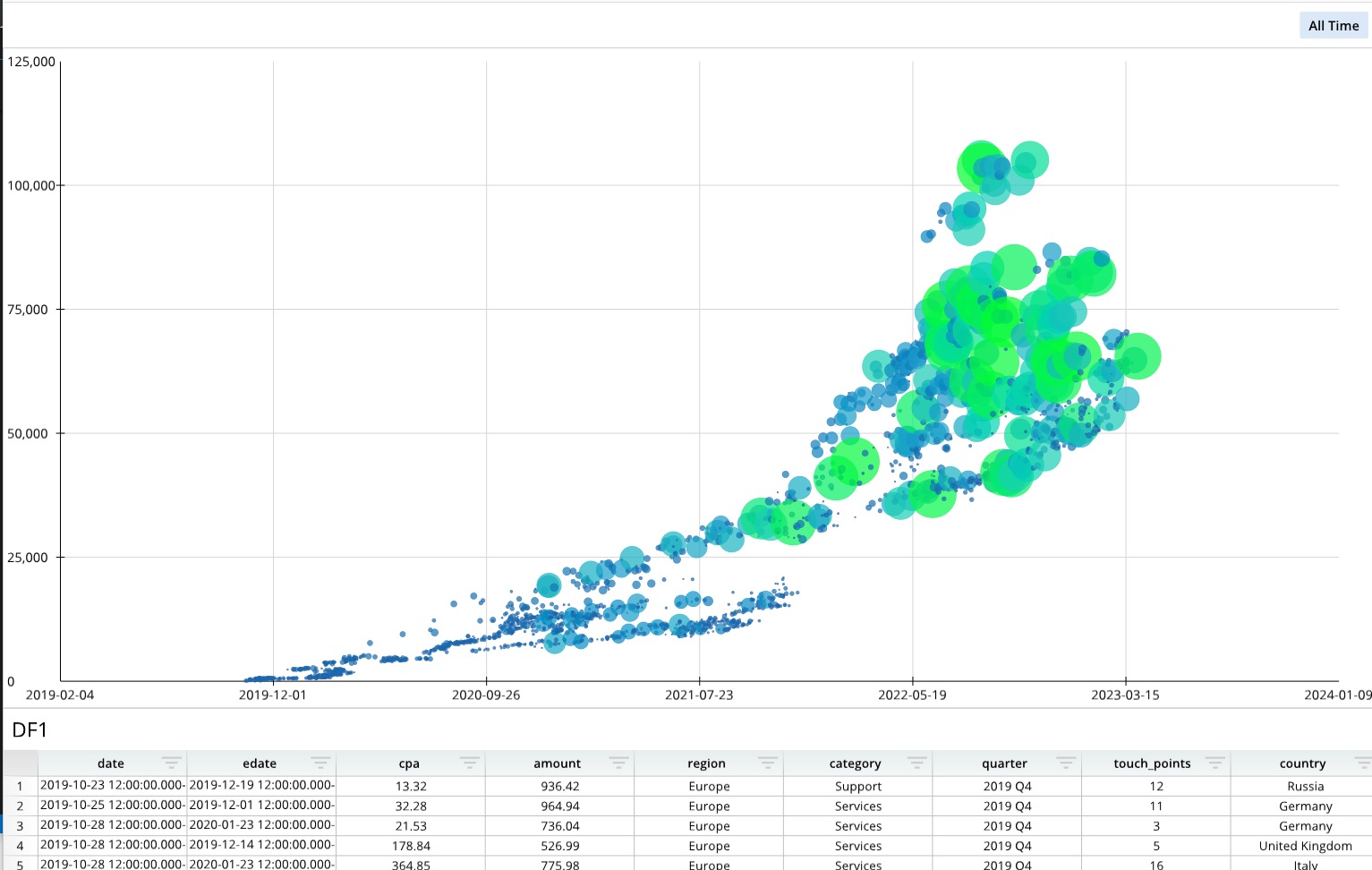
Task: Select the Europe region cell in row 1
Action: (x=709, y=786)
